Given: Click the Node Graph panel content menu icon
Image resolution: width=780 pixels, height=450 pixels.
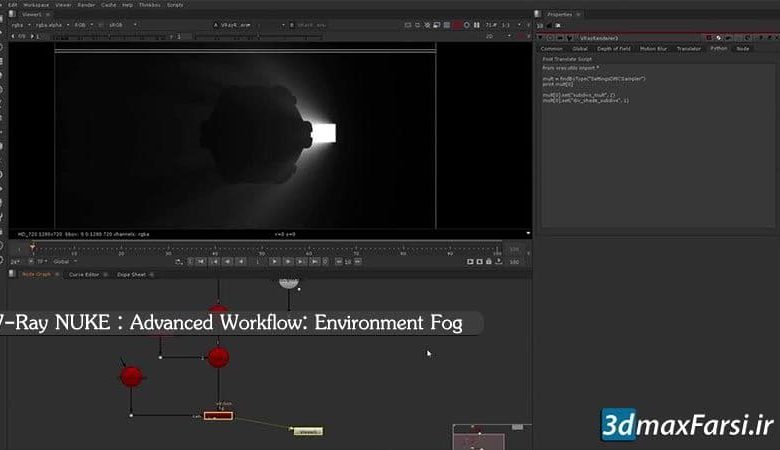Looking at the screenshot, I should [12, 274].
